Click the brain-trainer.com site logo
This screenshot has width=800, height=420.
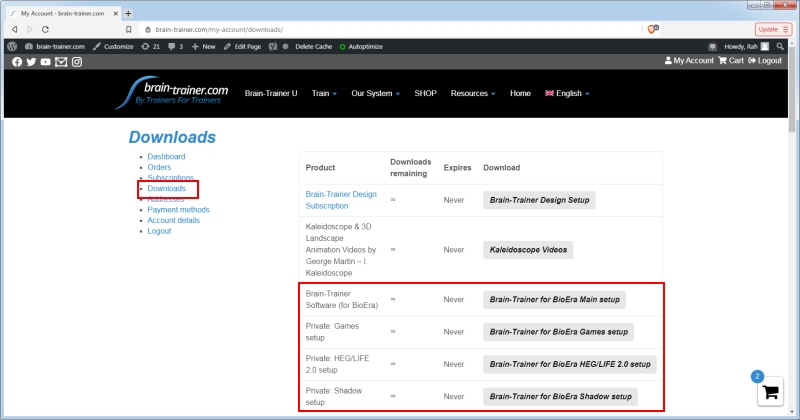(x=172, y=93)
